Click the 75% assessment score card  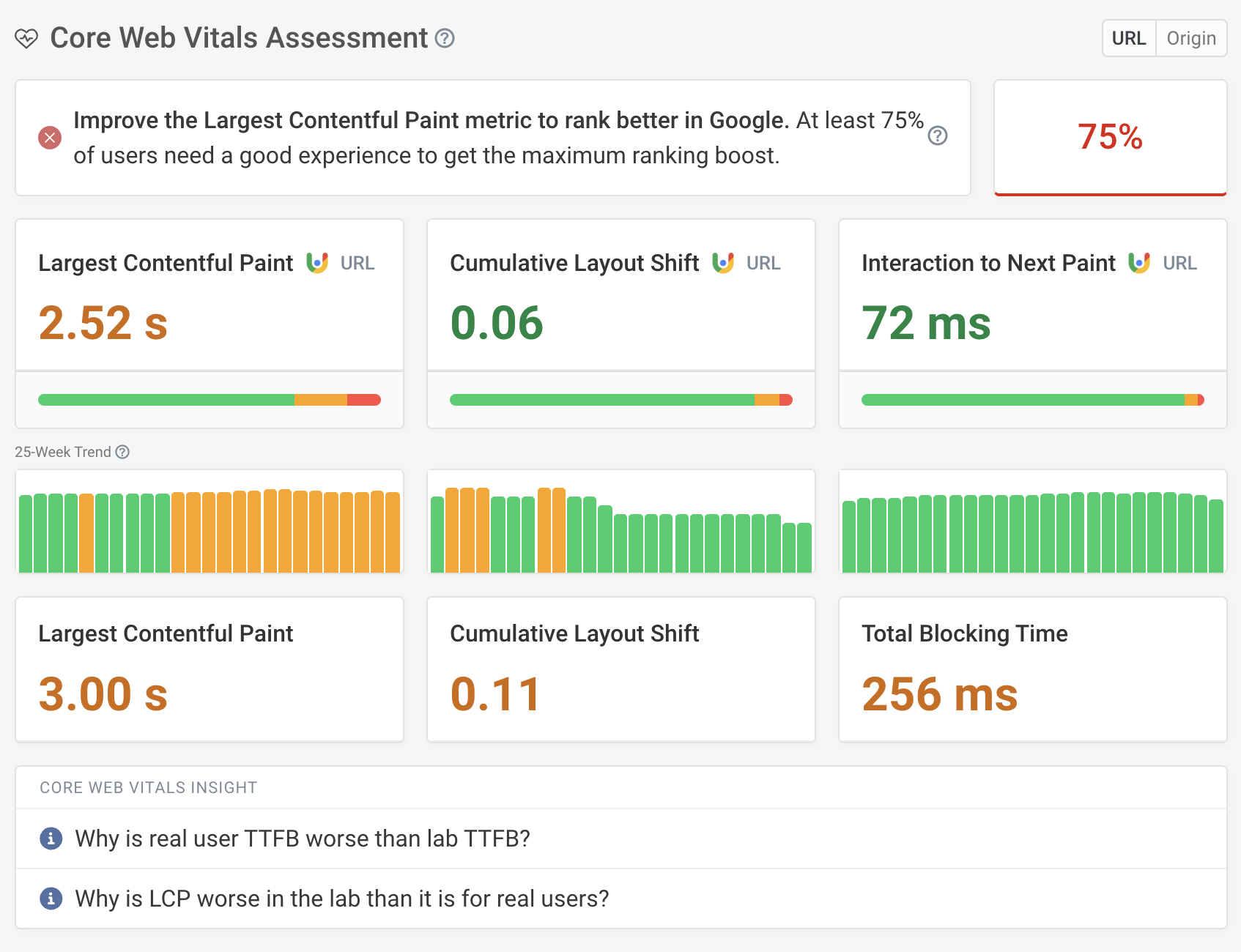point(1110,138)
